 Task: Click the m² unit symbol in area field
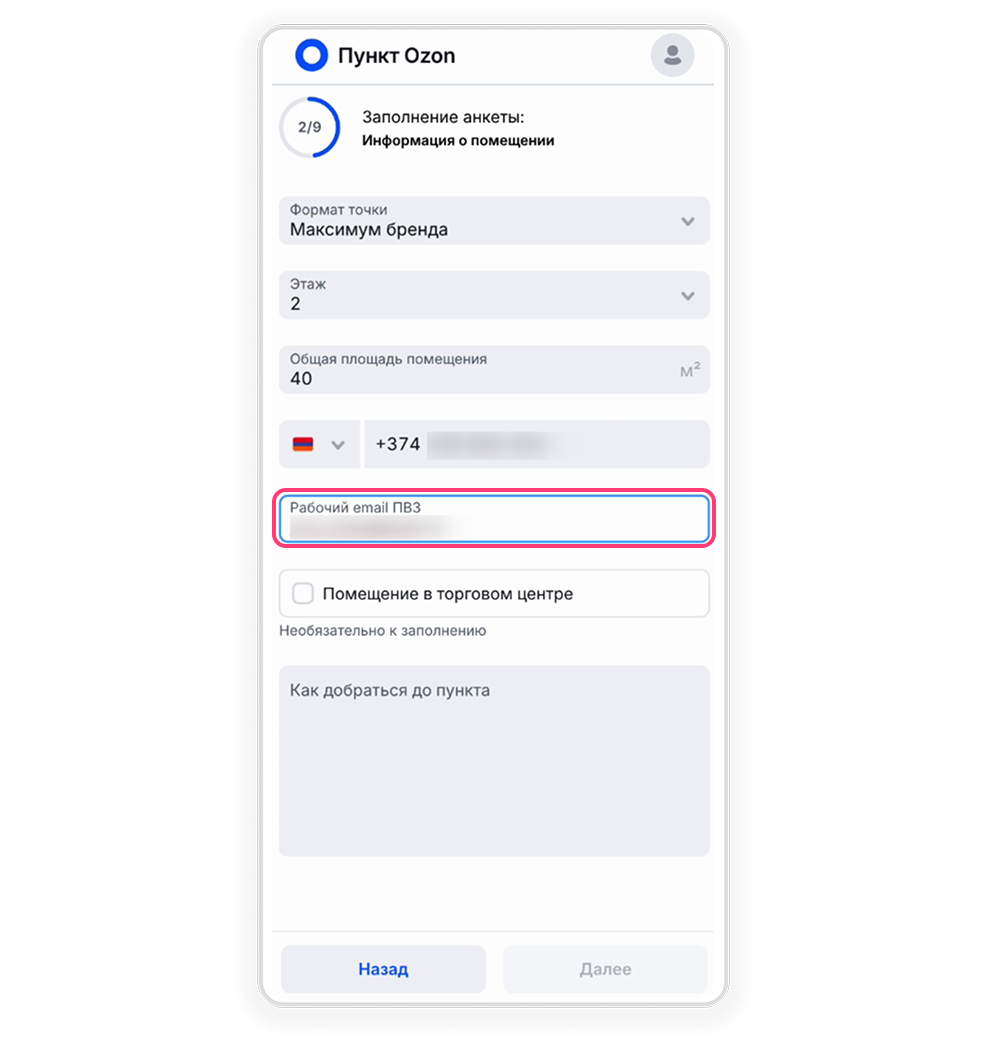coord(690,370)
